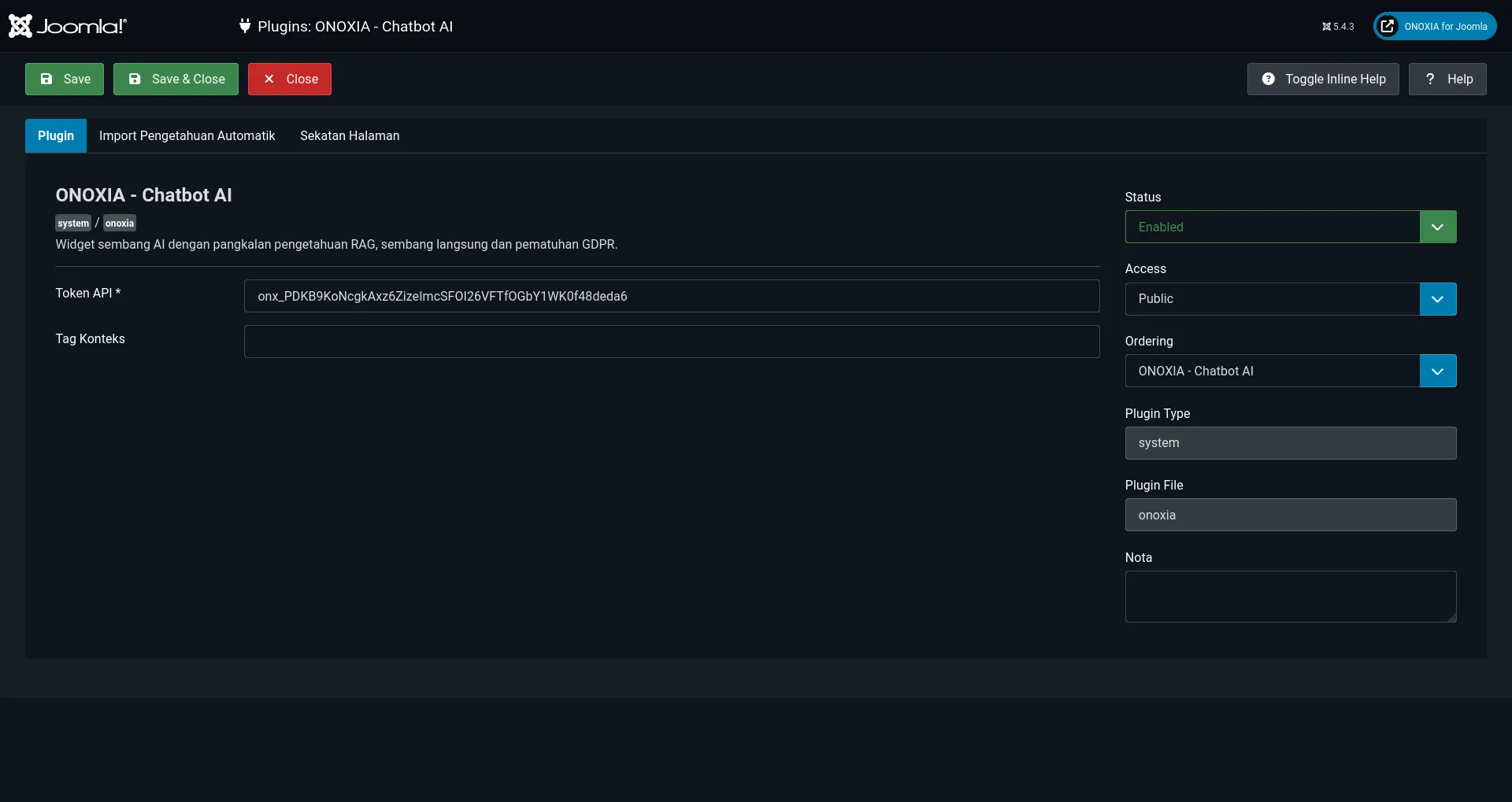
Task: Click the 'Token API *' label
Action: 88,293
